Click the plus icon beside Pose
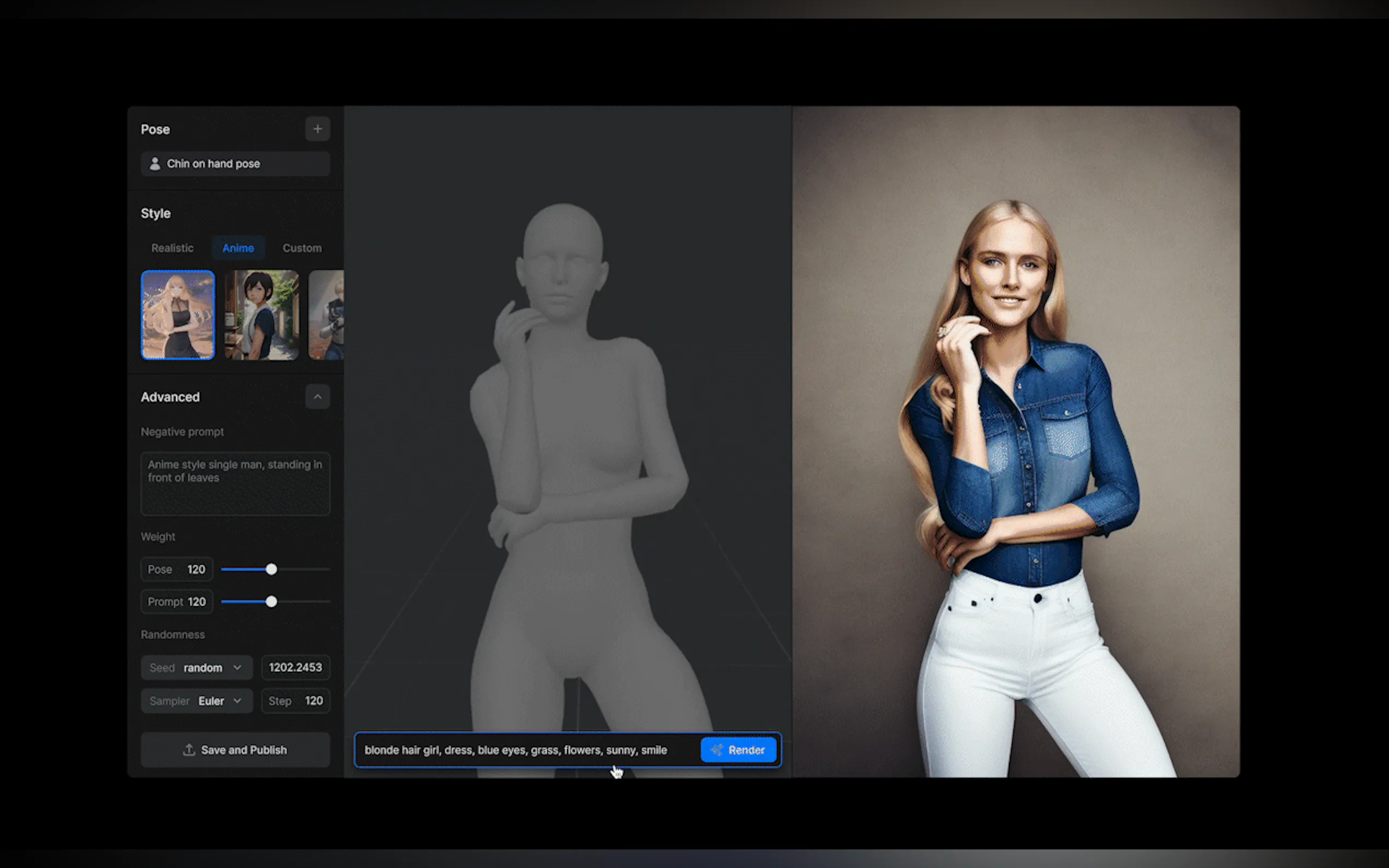This screenshot has height=868, width=1389. (x=318, y=129)
